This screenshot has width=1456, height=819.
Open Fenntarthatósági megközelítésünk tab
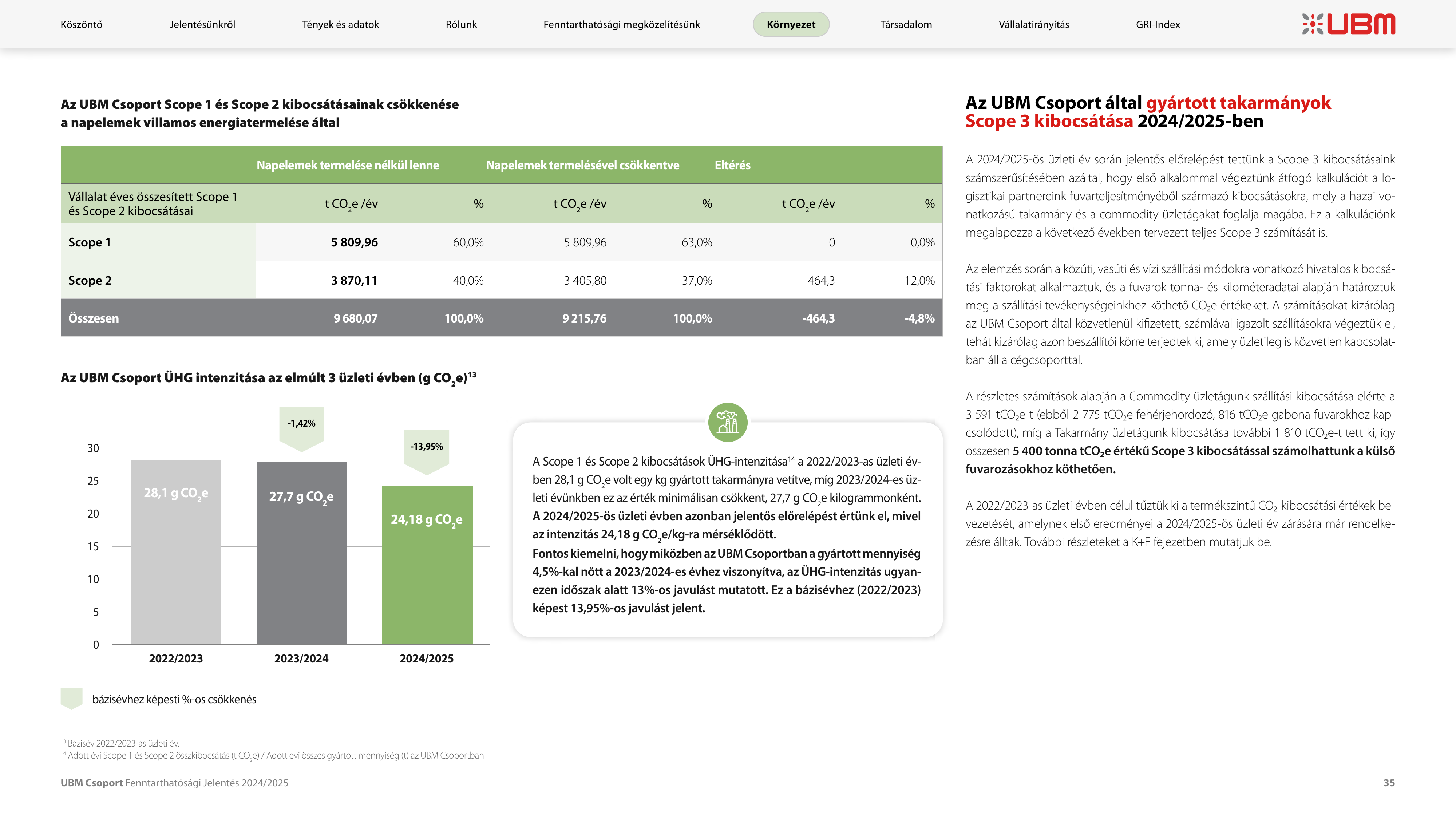(x=622, y=24)
